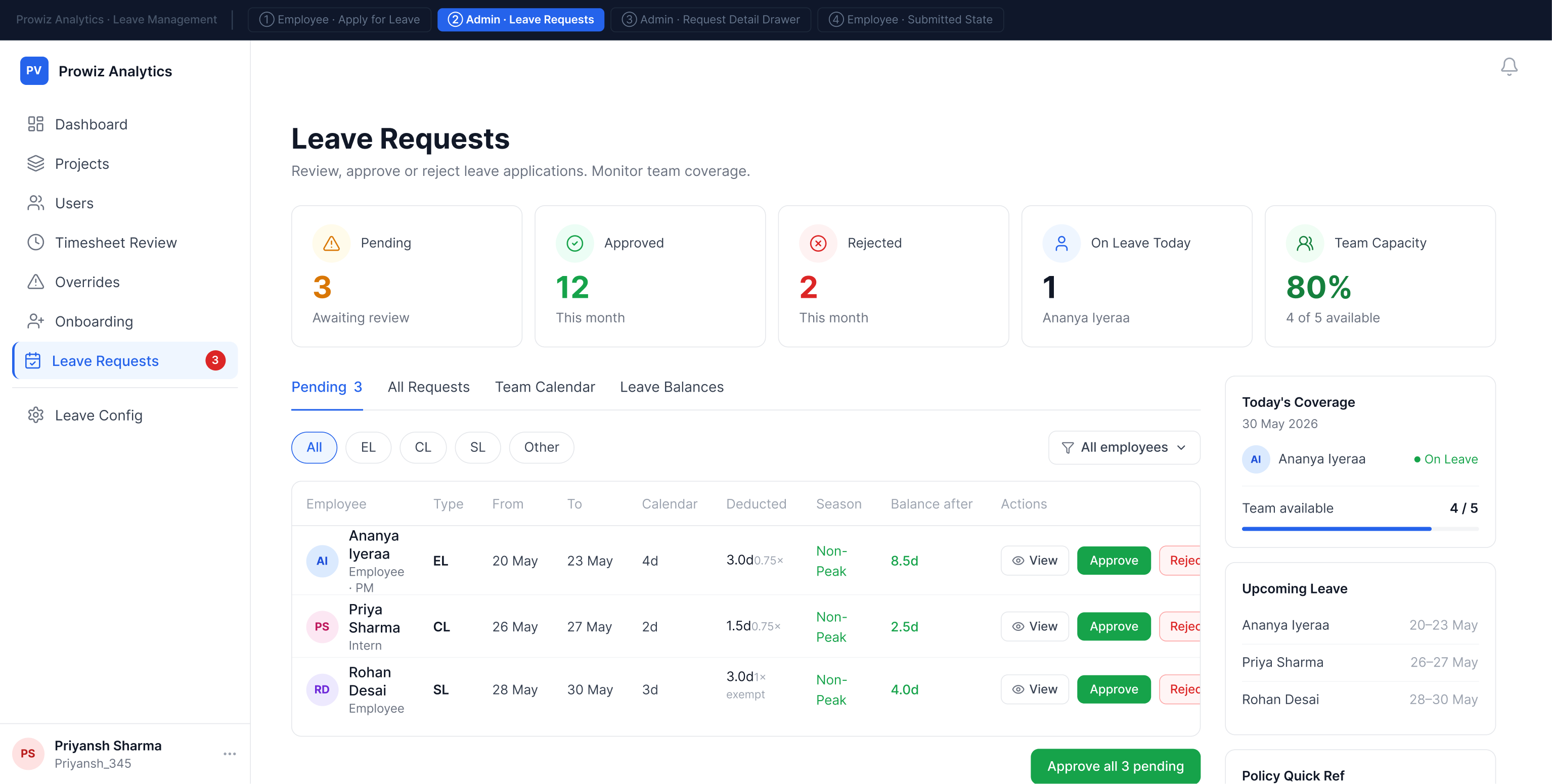Click the PS avatar of Priyansh Sharma
1552x784 pixels.
coord(28,754)
